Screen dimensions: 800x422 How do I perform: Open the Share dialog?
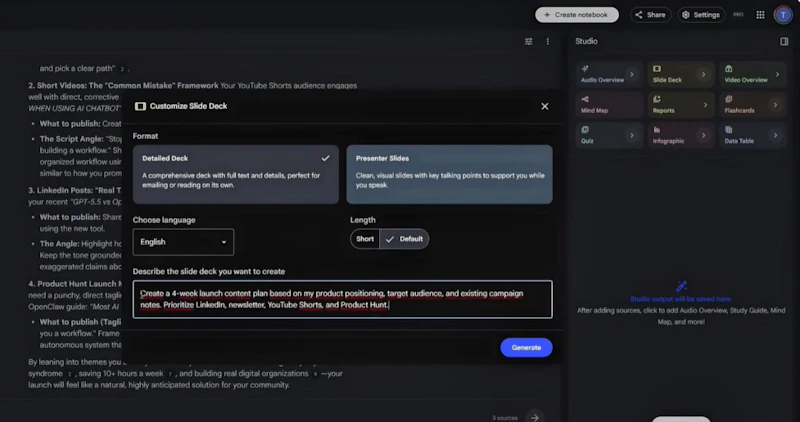point(650,15)
